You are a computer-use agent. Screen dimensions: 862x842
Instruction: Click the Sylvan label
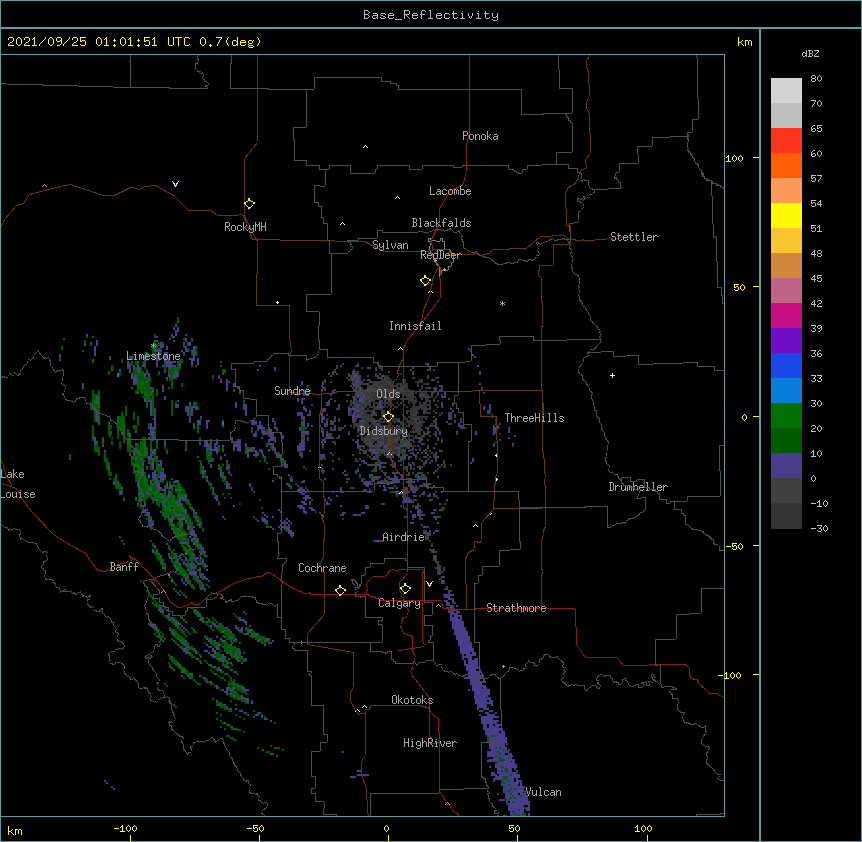point(390,245)
